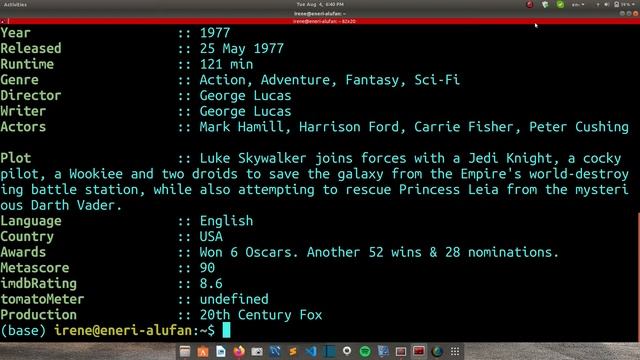Open the white tray indicator beside the green check

pyautogui.click(x=545, y=4)
